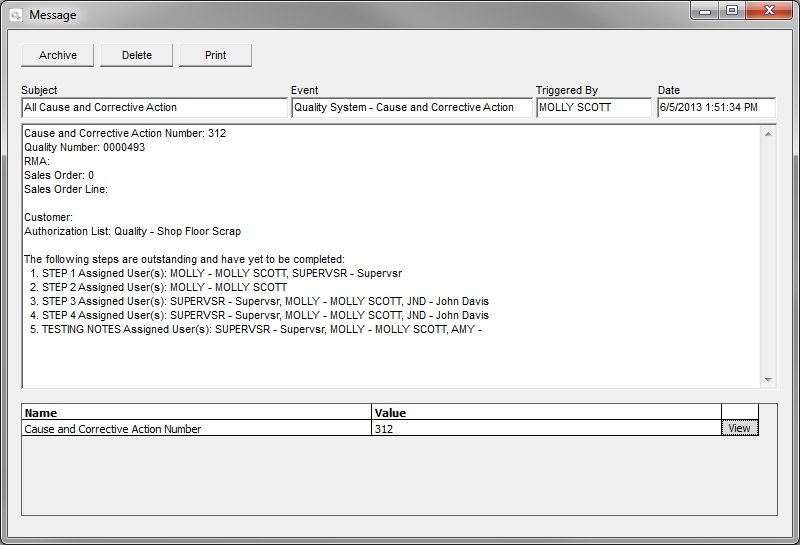Click the TESTING NOTES Assigned User(s) line
This screenshot has height=545, width=800.
pos(256,330)
